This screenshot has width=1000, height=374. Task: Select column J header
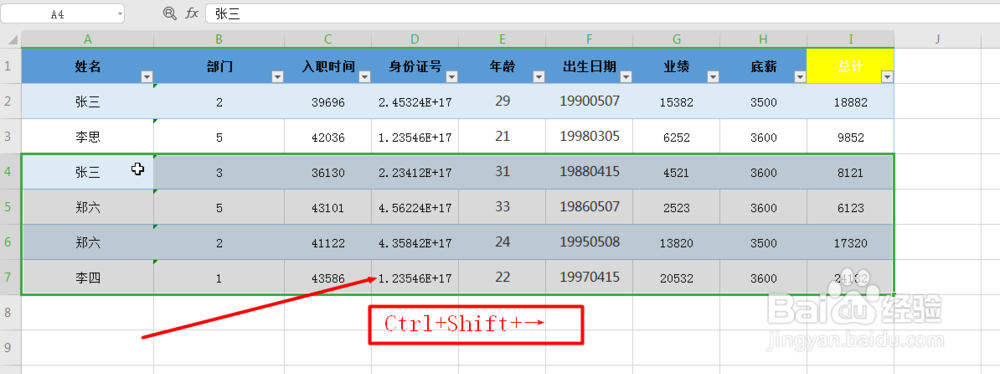(938, 40)
